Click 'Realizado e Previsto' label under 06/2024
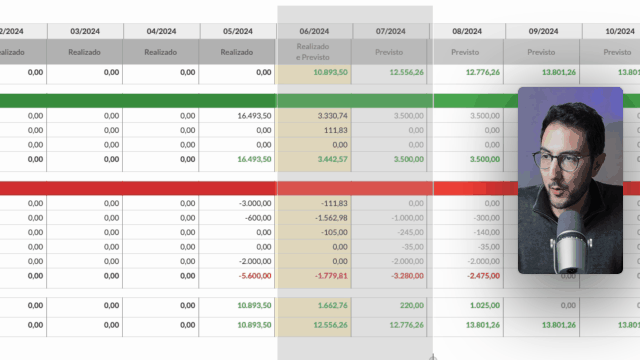The image size is (640, 360). 313,52
